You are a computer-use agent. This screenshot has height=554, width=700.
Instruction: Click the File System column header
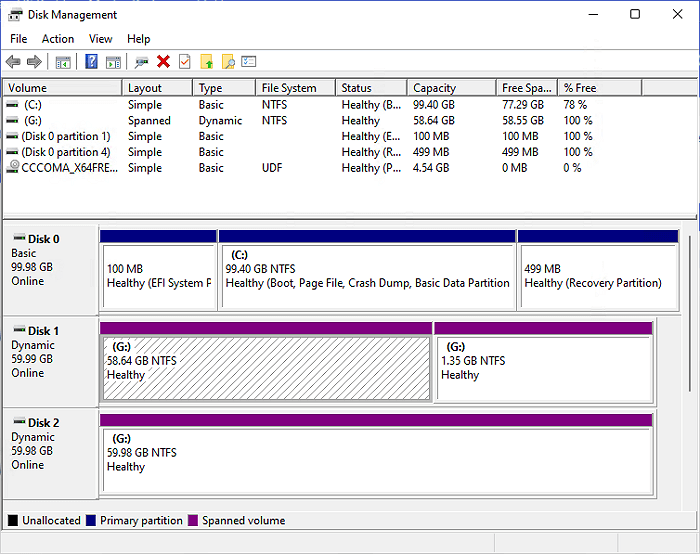pos(289,88)
